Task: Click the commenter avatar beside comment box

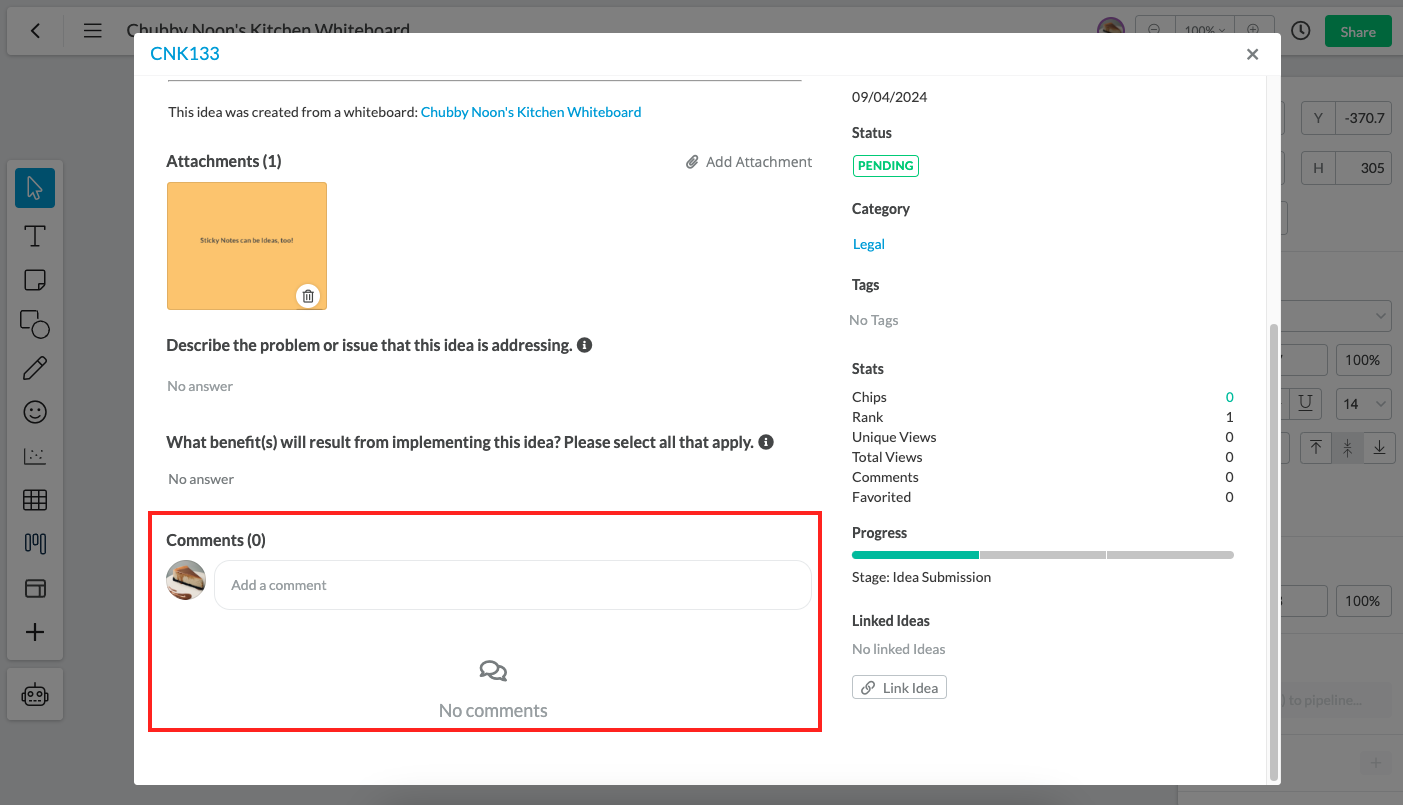Action: (x=186, y=580)
